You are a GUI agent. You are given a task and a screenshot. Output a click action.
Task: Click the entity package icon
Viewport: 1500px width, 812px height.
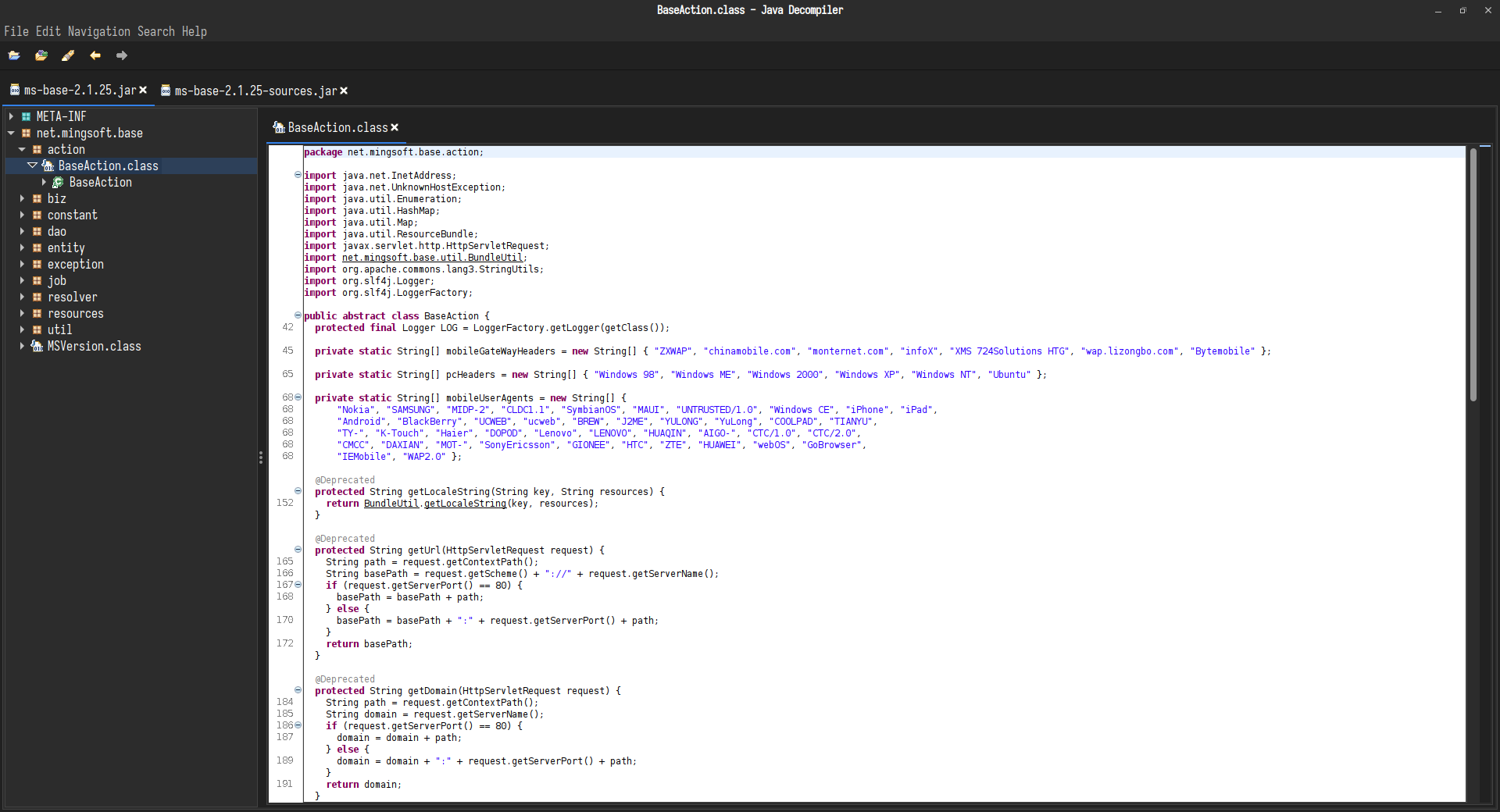pos(37,248)
